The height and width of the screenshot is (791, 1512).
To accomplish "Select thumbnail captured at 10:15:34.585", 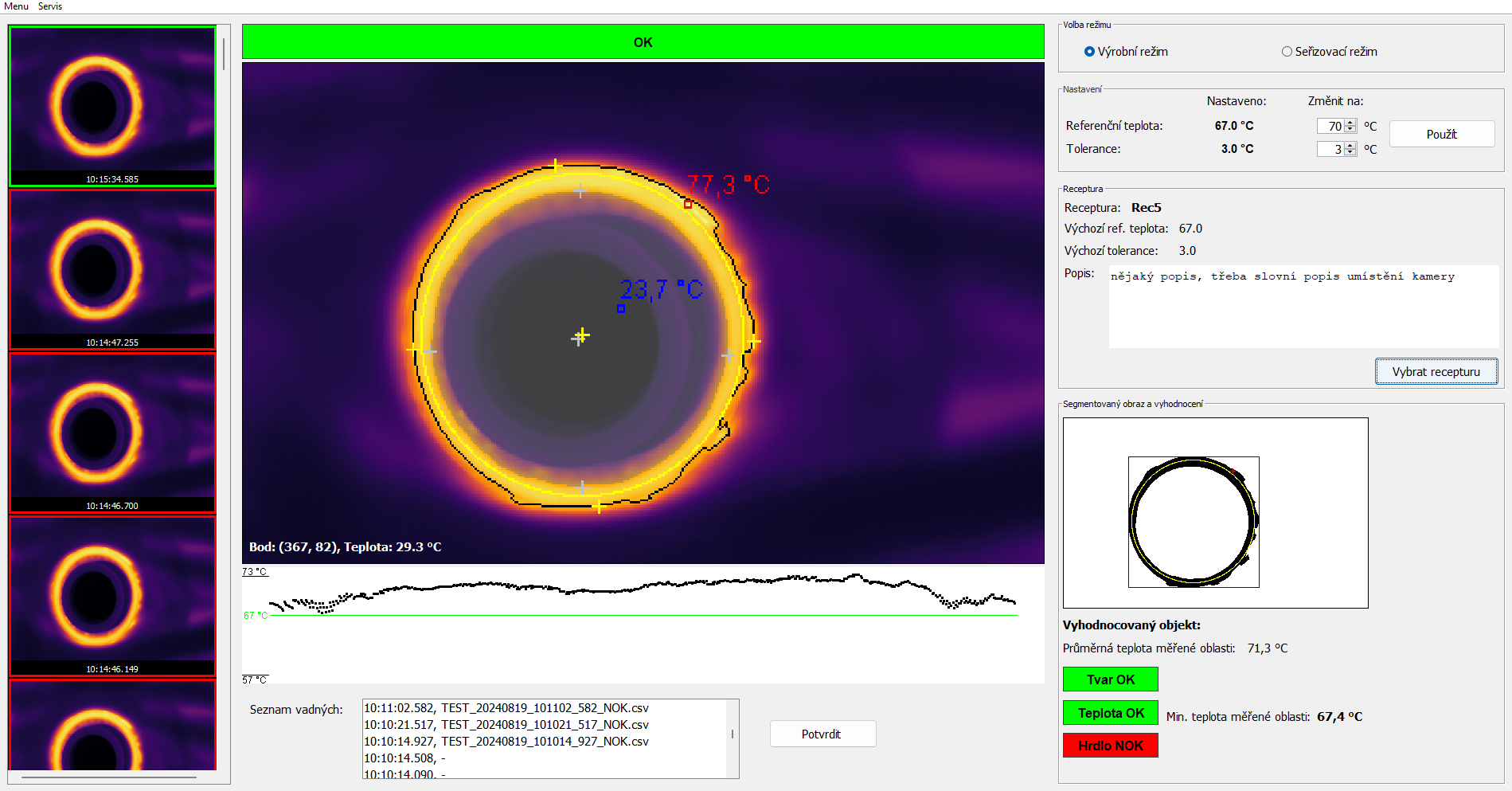I will [x=112, y=106].
